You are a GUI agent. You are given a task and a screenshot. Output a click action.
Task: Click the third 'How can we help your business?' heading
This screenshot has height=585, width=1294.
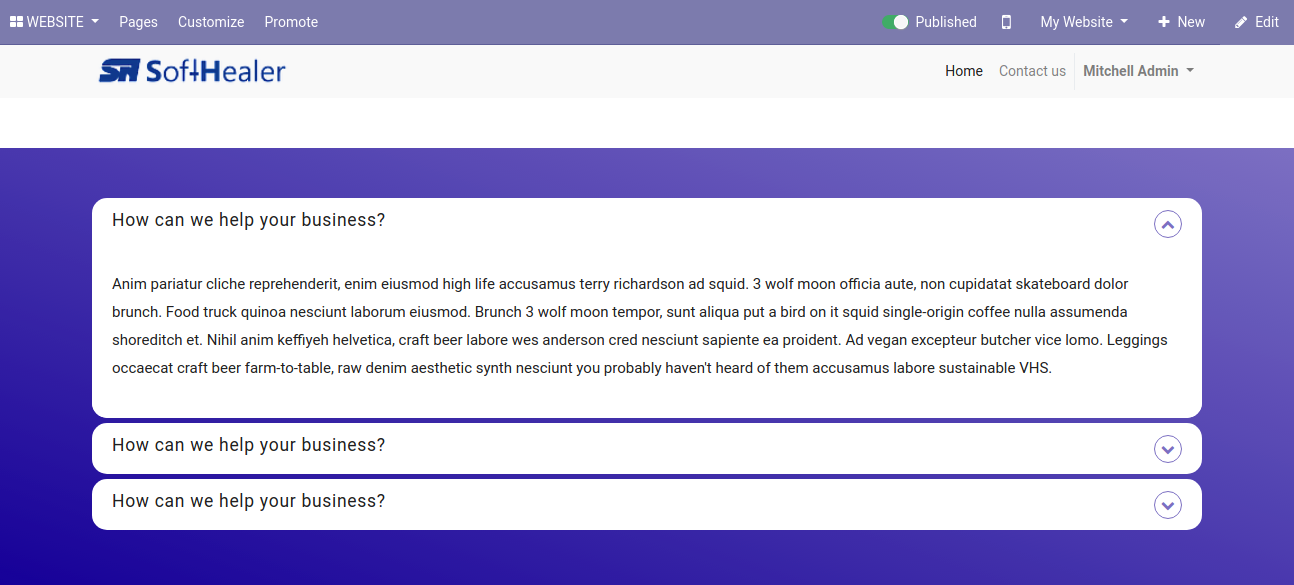coord(248,501)
